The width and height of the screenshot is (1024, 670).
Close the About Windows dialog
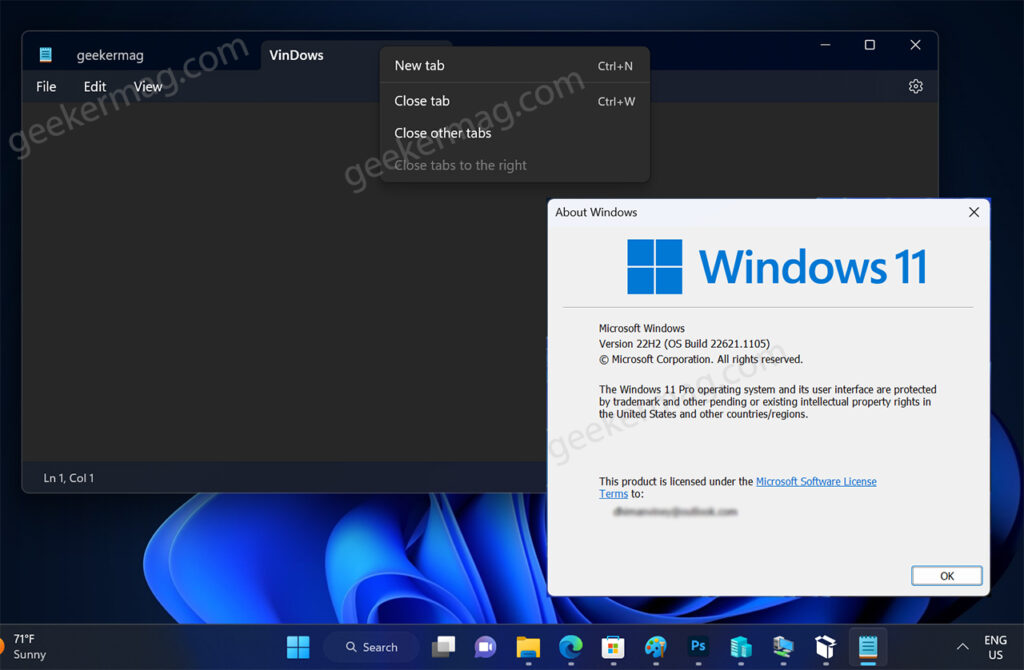[x=974, y=212]
